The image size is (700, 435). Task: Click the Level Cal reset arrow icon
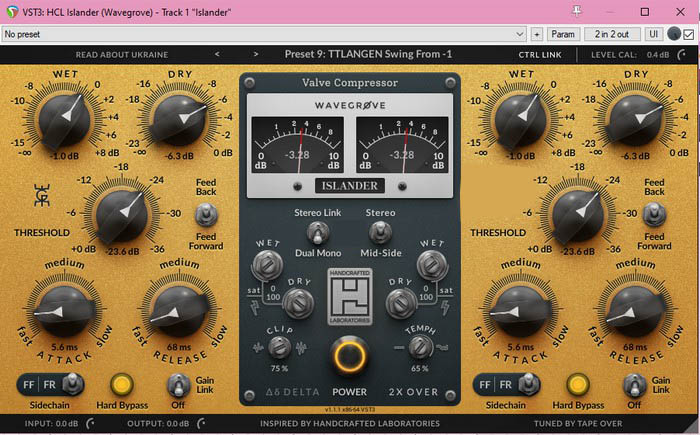point(682,55)
